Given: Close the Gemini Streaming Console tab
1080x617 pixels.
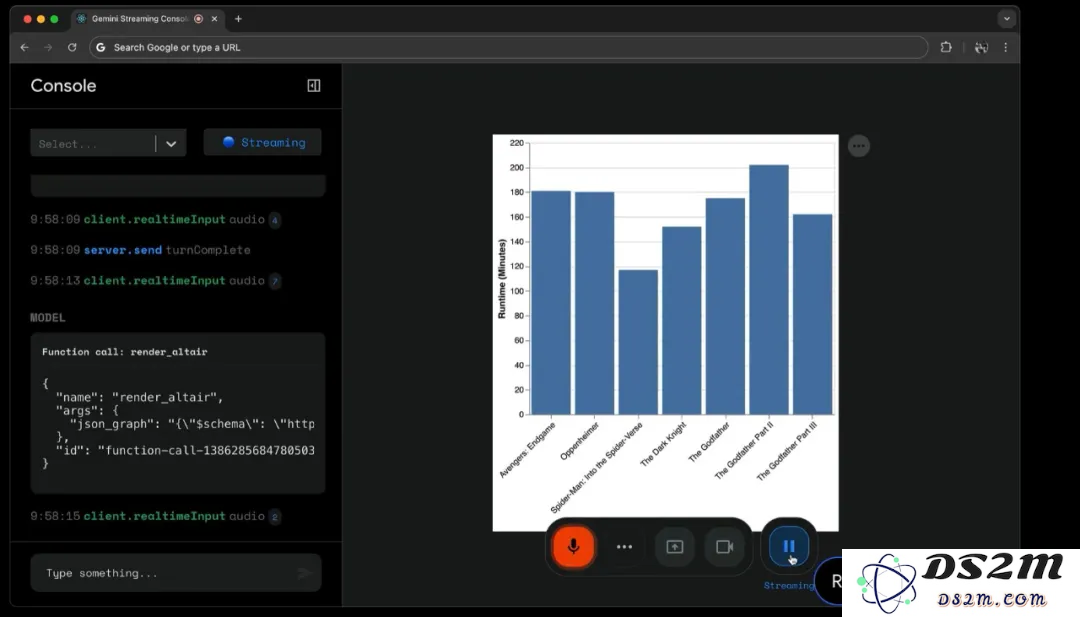Looking at the screenshot, I should coord(214,19).
